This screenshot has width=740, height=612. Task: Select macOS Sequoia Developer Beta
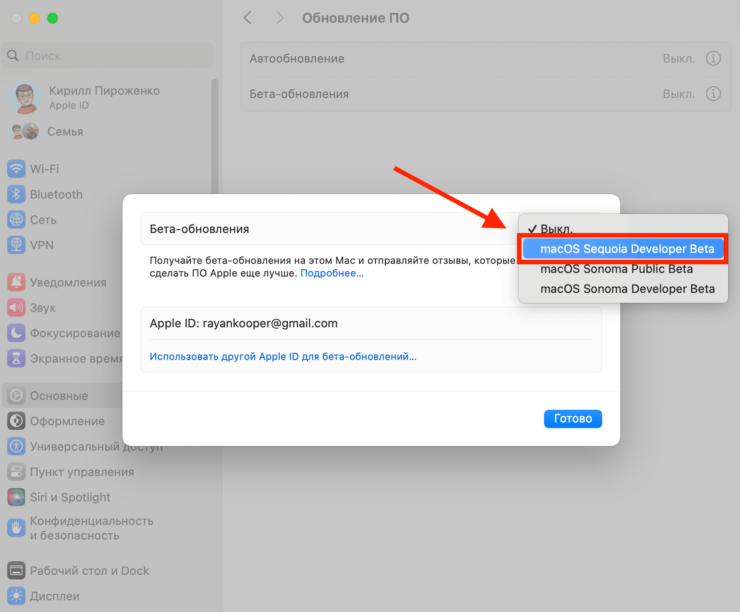point(623,249)
